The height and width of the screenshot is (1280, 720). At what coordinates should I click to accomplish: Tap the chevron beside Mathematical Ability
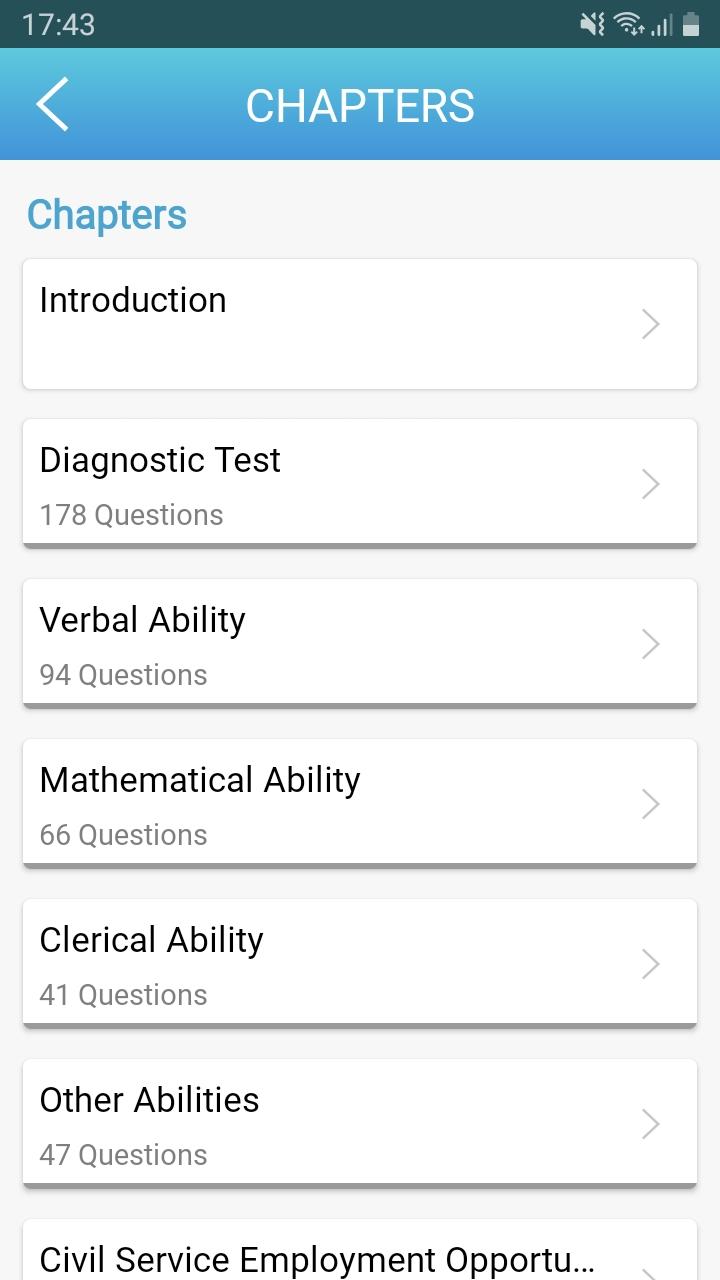coord(651,804)
